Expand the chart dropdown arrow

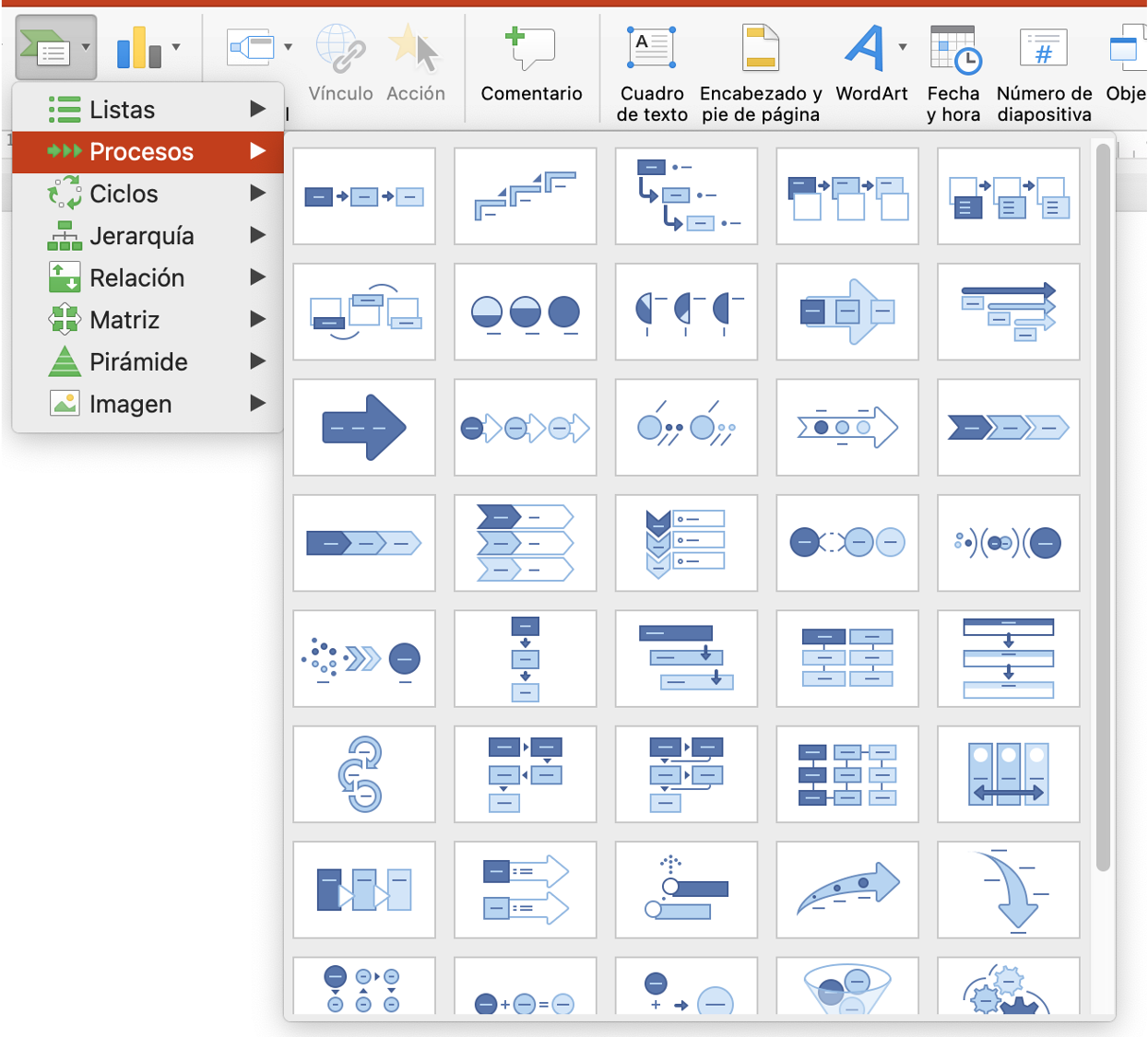pos(176,47)
